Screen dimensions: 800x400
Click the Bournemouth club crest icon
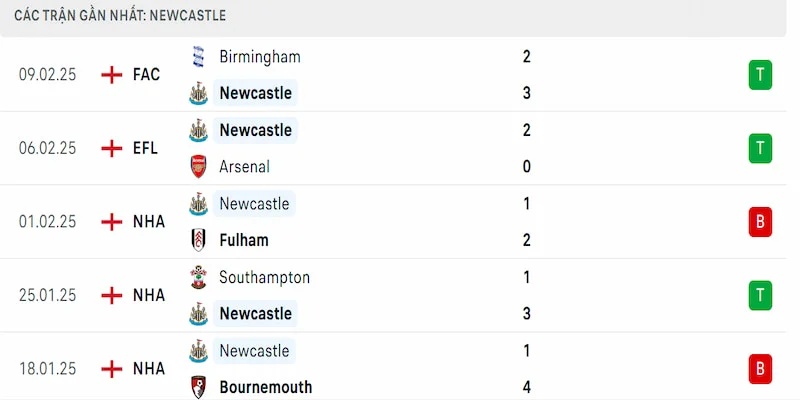coord(198,387)
